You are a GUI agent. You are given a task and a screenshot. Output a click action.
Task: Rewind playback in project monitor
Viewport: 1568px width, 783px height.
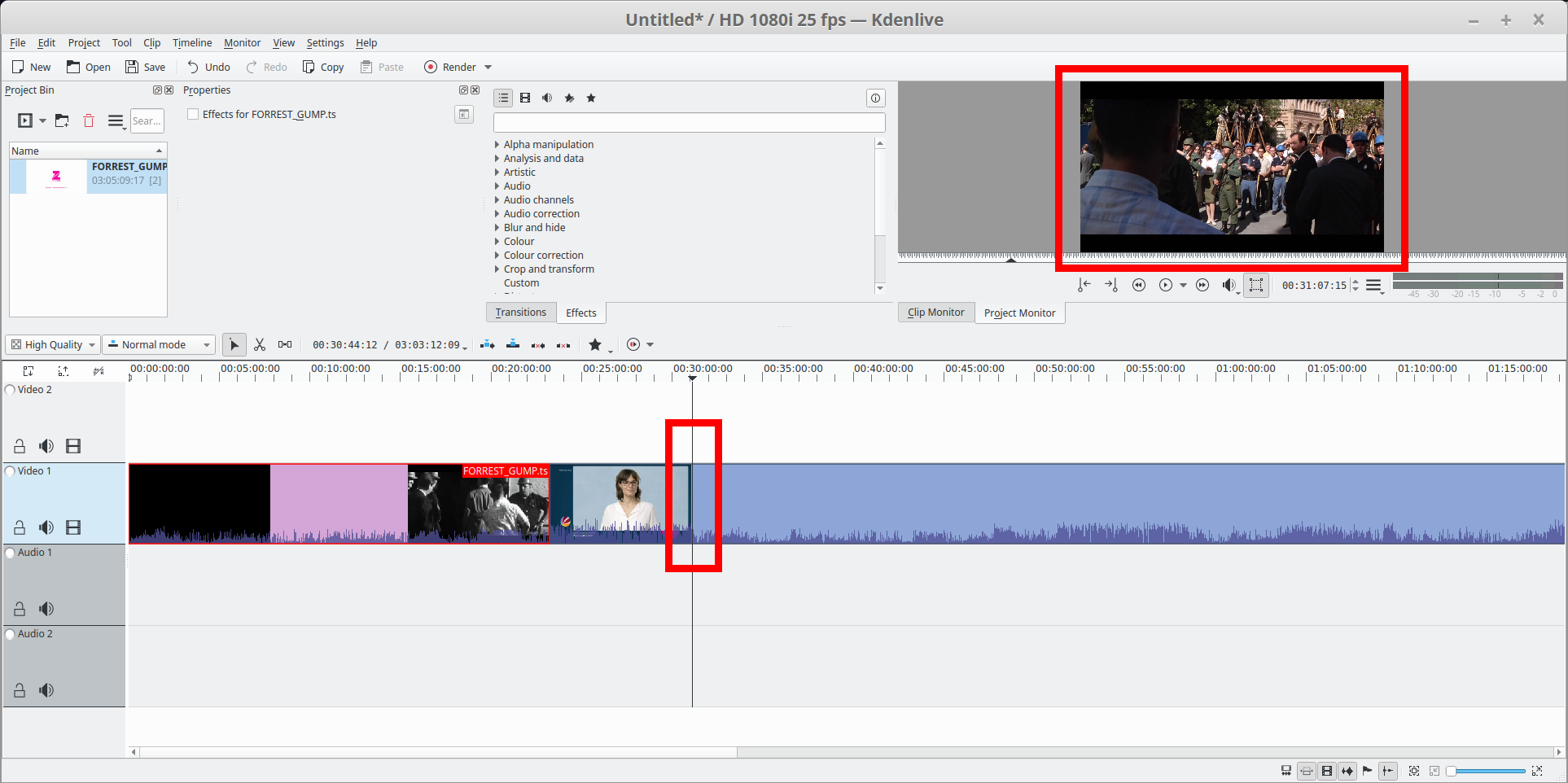click(x=1139, y=285)
